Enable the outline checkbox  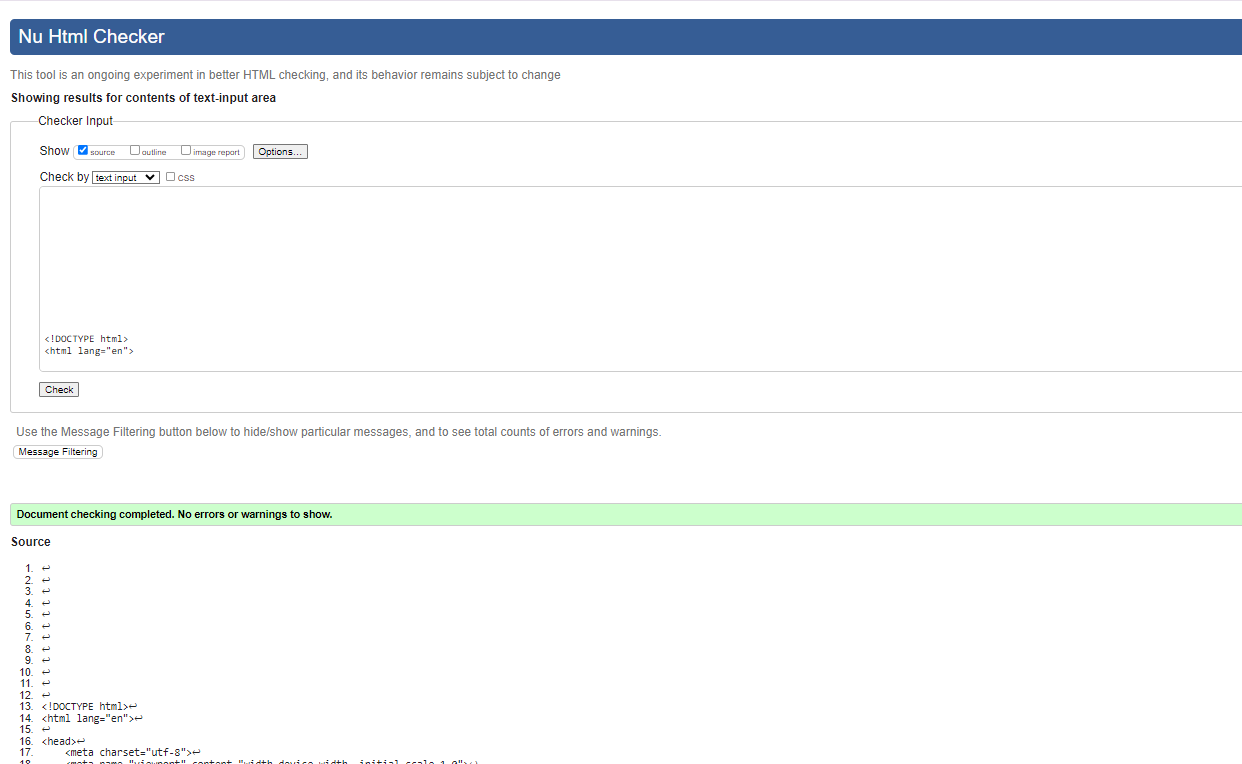click(135, 151)
